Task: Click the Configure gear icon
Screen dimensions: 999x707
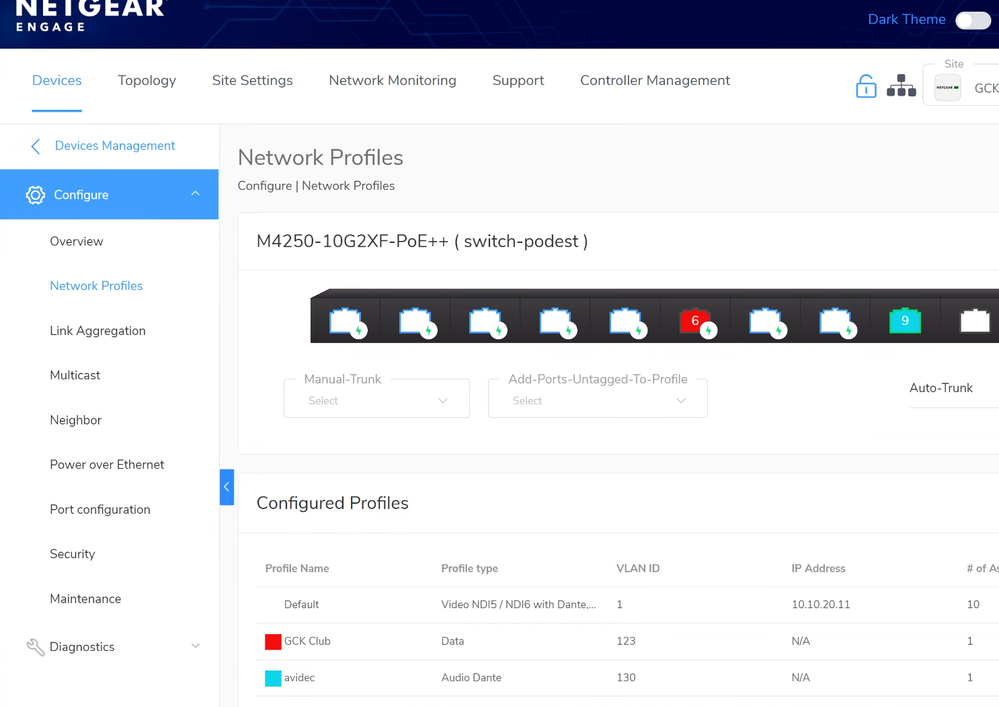Action: 36,195
